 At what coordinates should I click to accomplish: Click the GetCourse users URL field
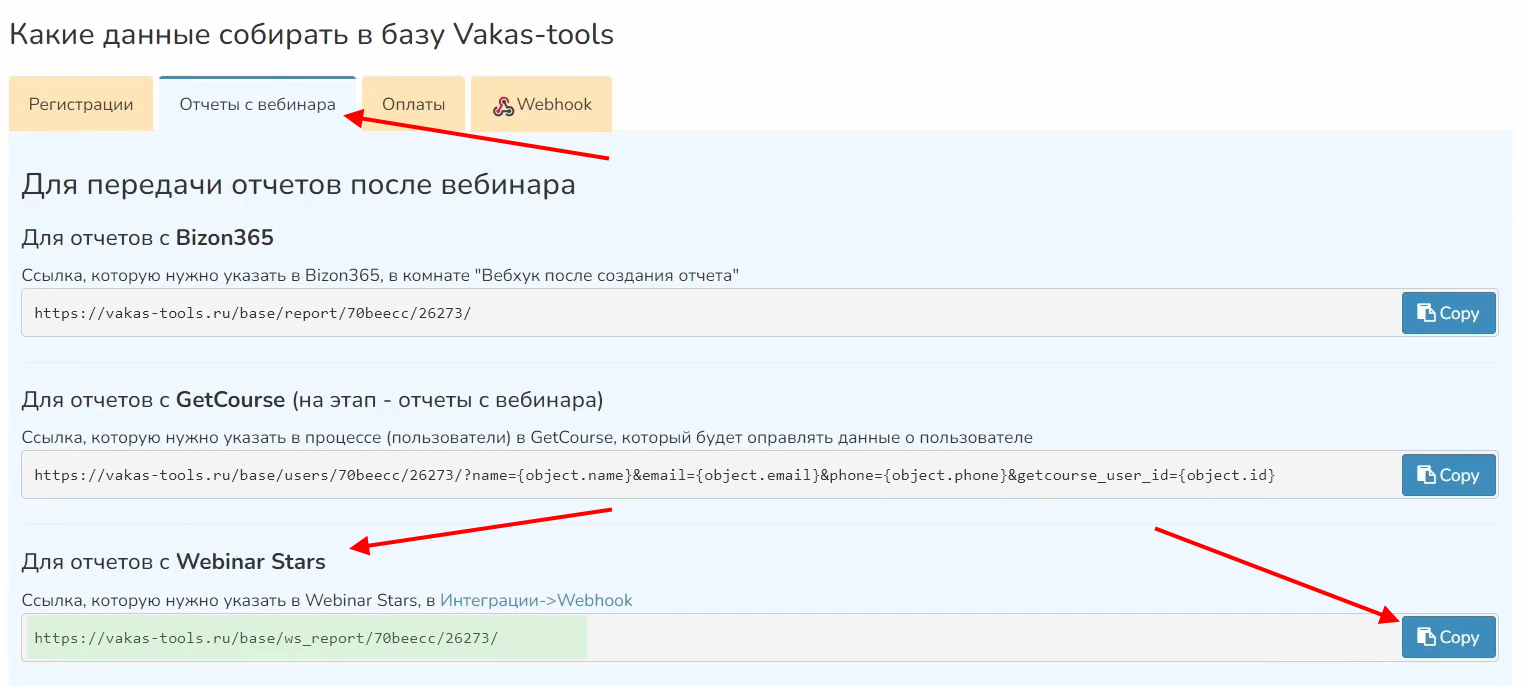tap(700, 475)
